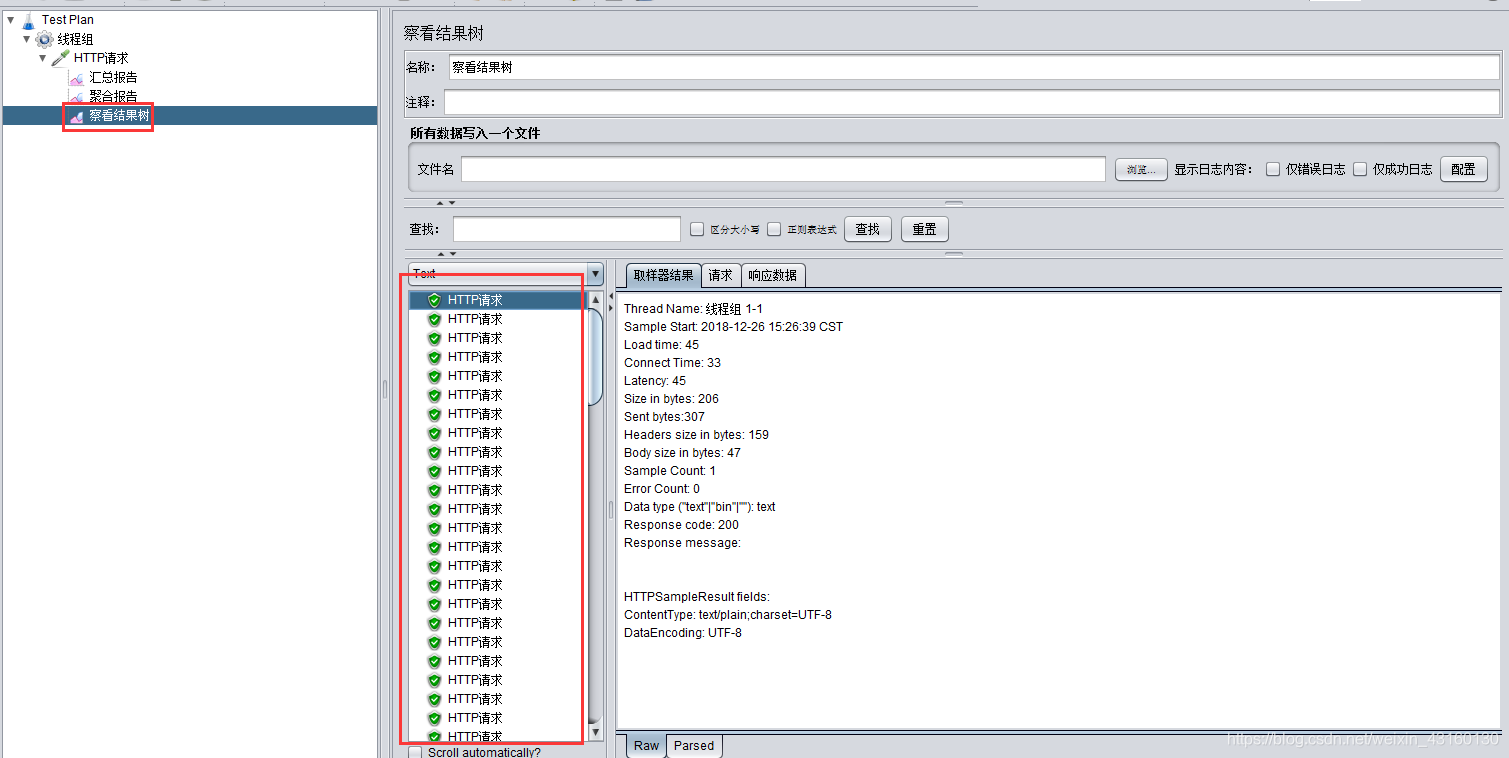
Task: Open the 汇总报告 listener icon
Action: point(77,77)
